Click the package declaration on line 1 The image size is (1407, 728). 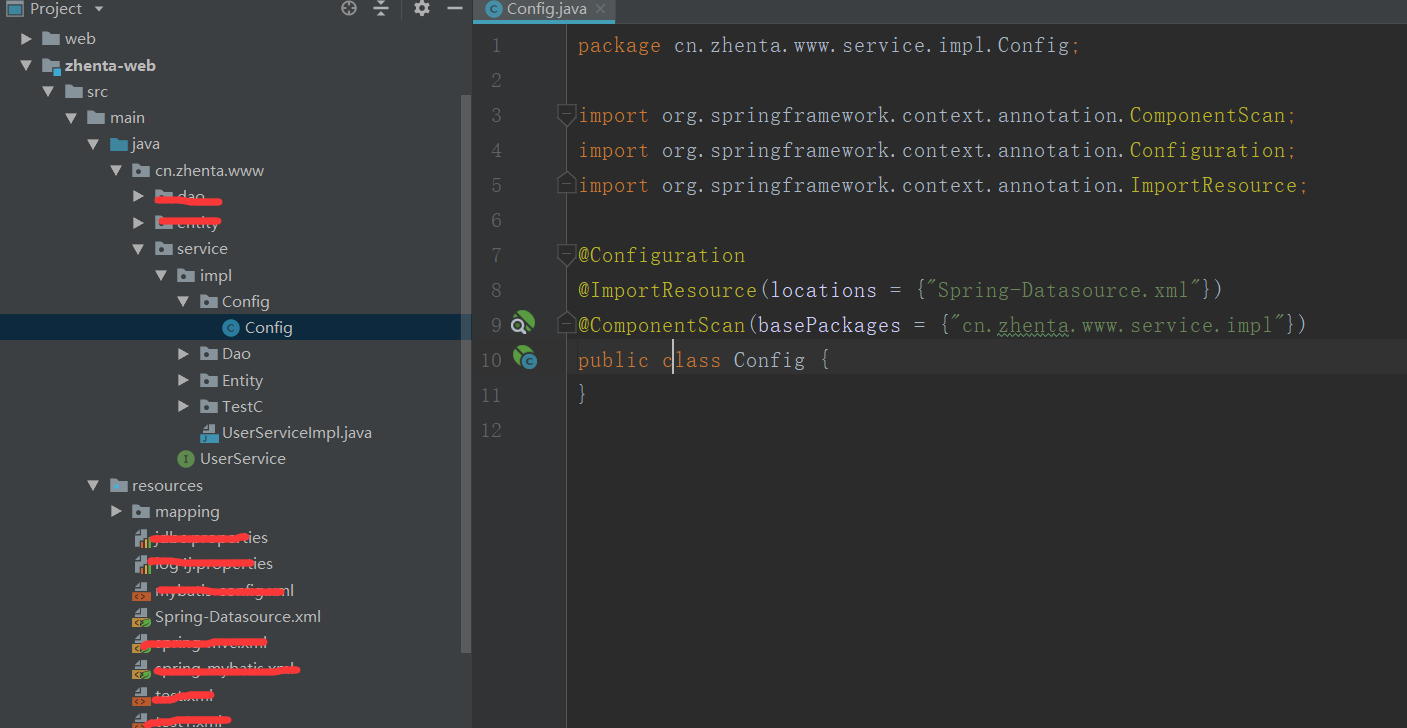pos(829,46)
